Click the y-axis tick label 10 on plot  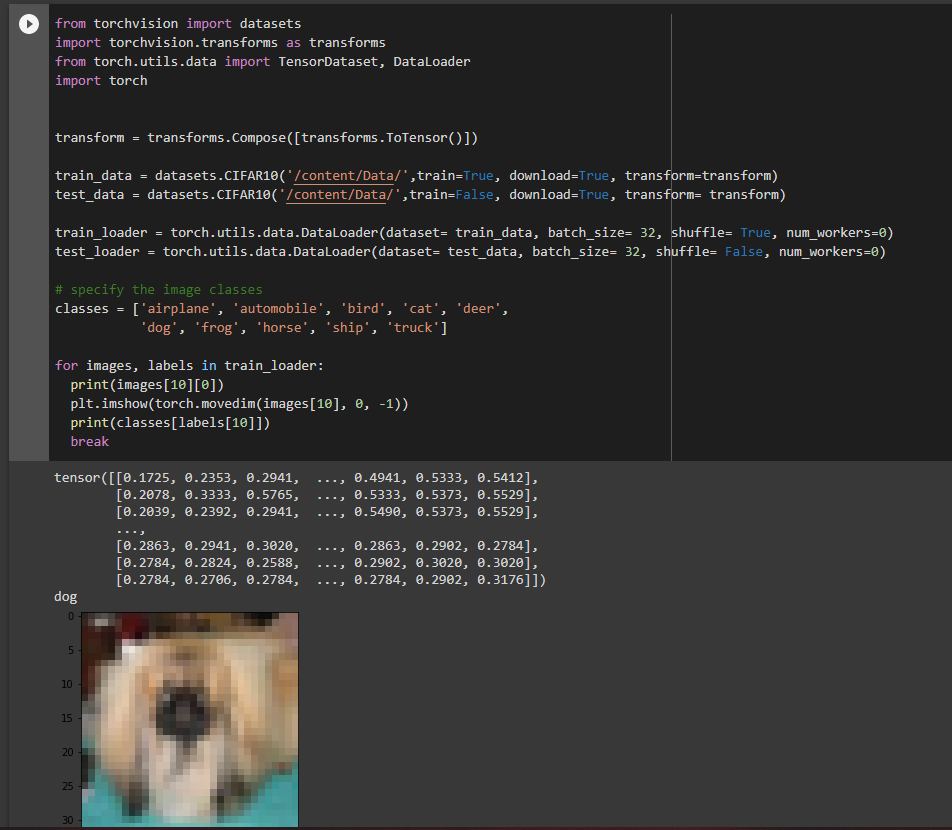tap(68, 684)
